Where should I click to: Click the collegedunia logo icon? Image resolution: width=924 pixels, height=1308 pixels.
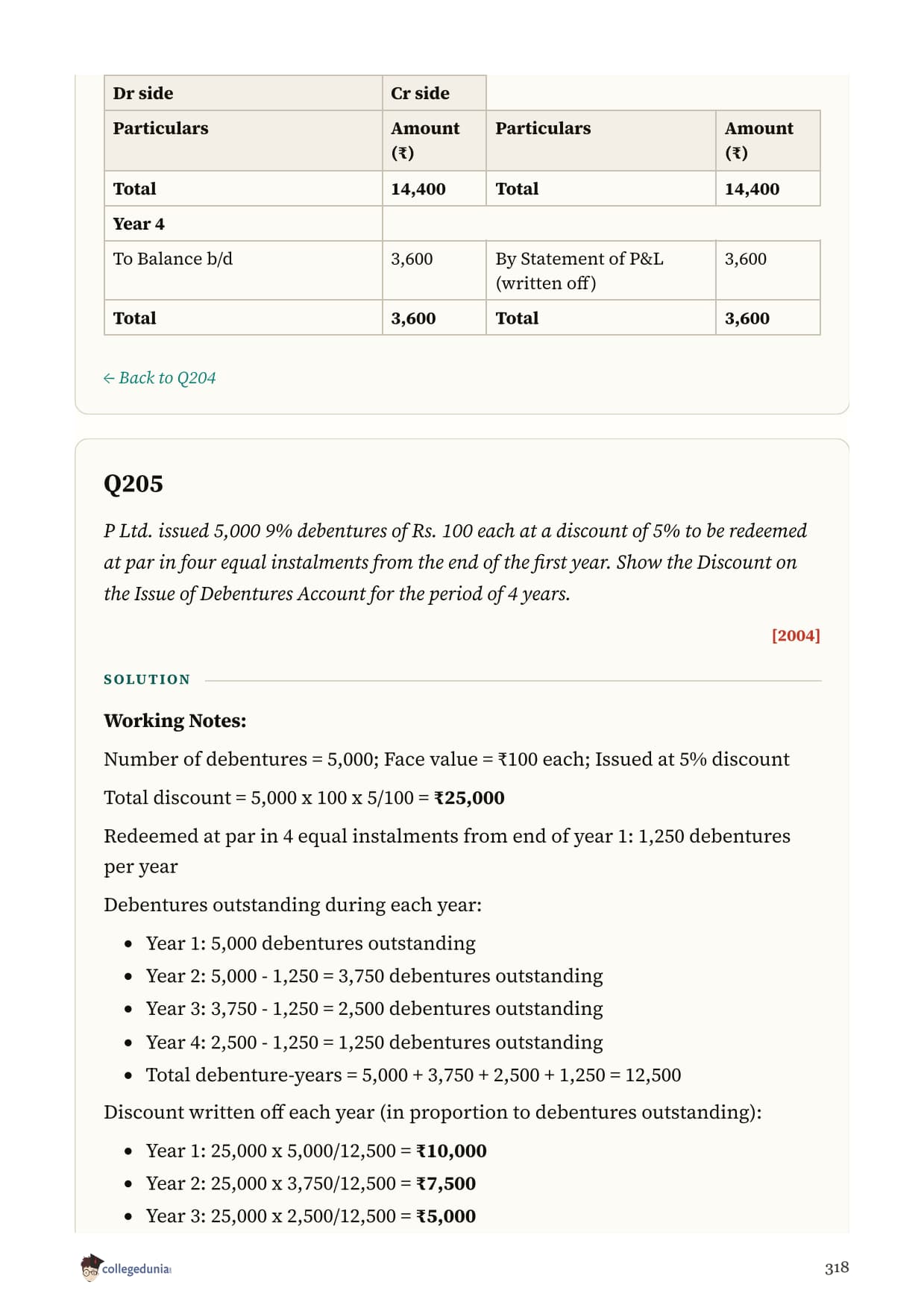point(91,1268)
